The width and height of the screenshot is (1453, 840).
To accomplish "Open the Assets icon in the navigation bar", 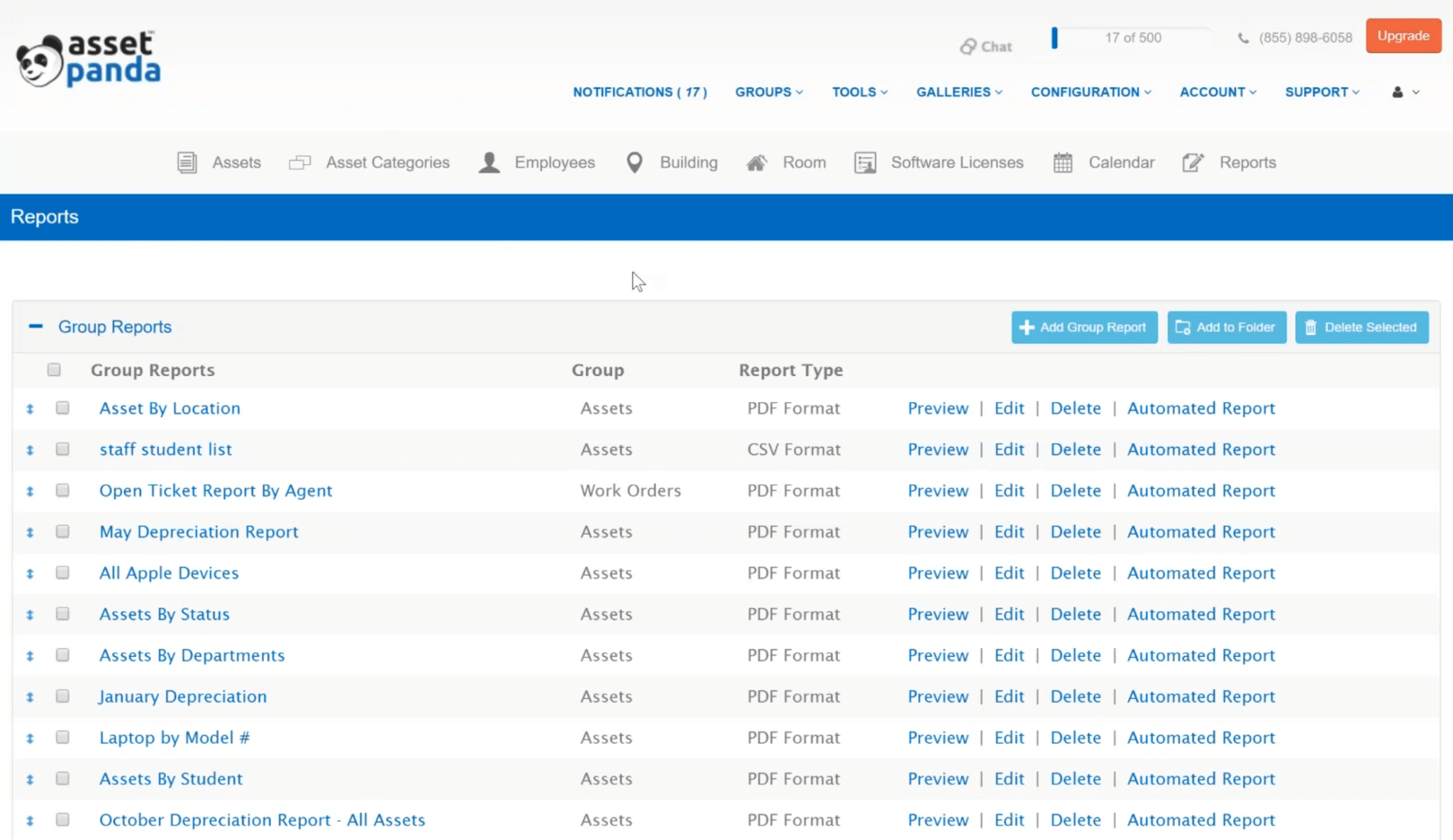I will (187, 162).
